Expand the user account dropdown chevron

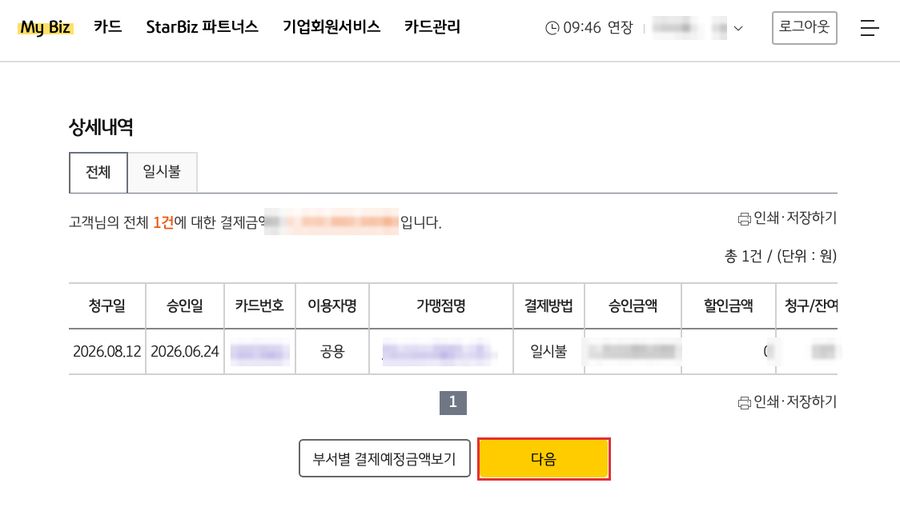click(x=738, y=28)
